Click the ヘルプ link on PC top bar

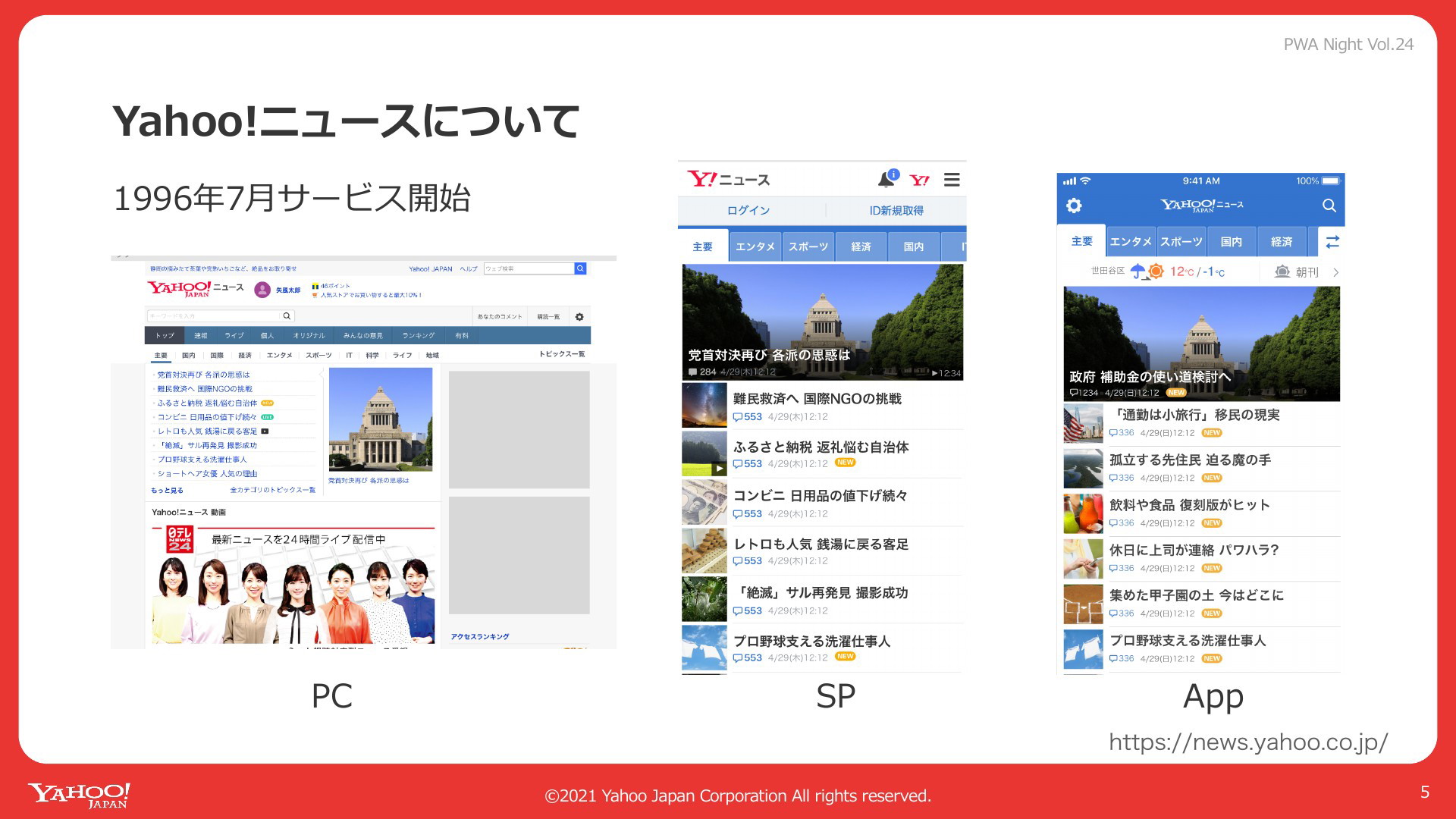coord(469,269)
